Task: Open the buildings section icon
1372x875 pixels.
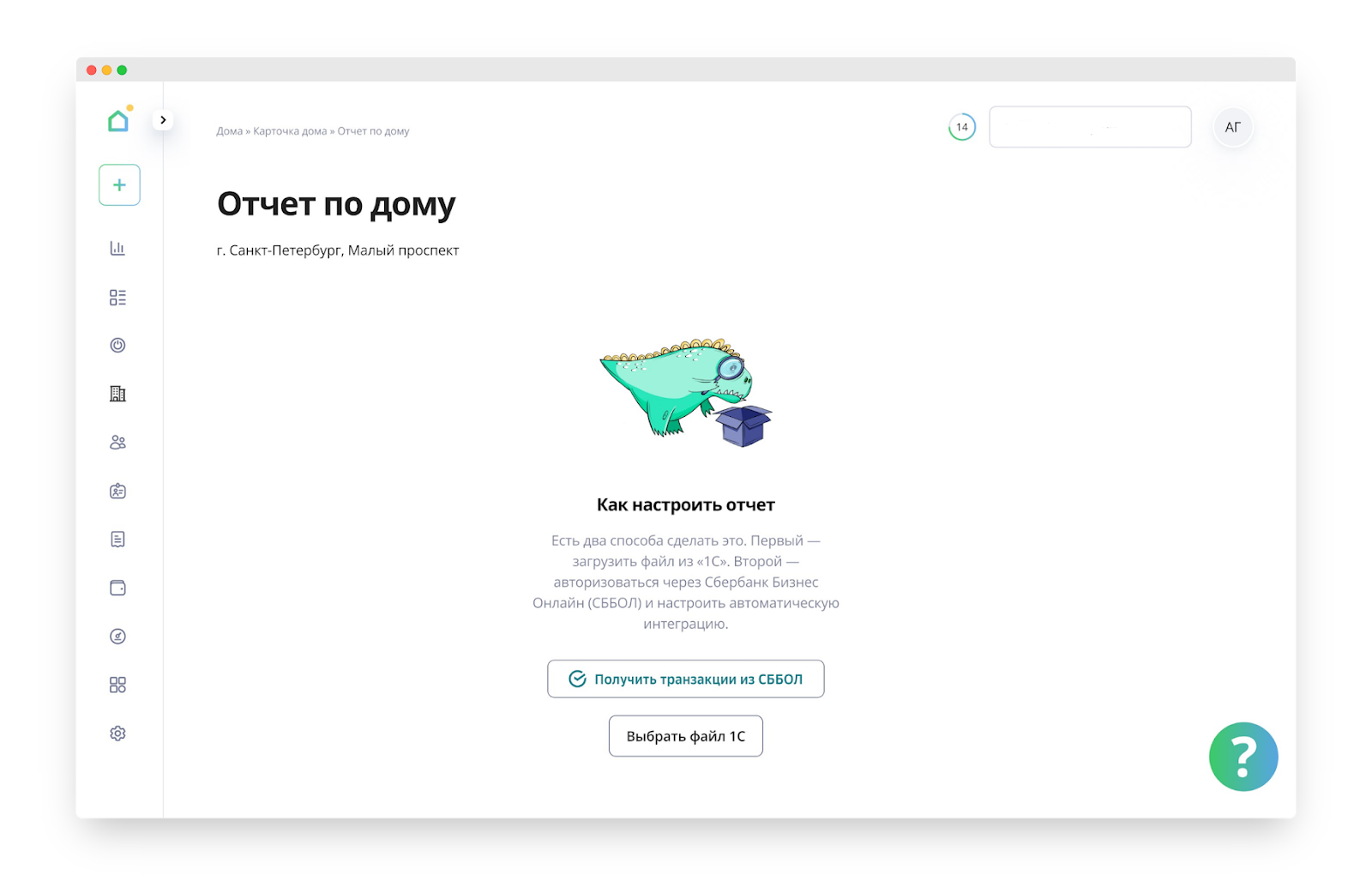Action: 117,394
